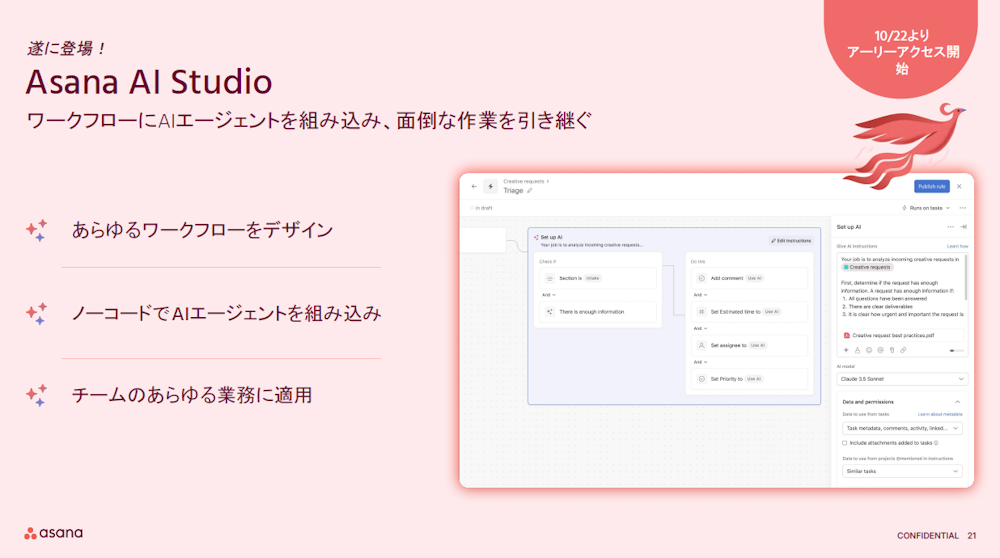Follow the Learn about metadata link

(x=940, y=415)
